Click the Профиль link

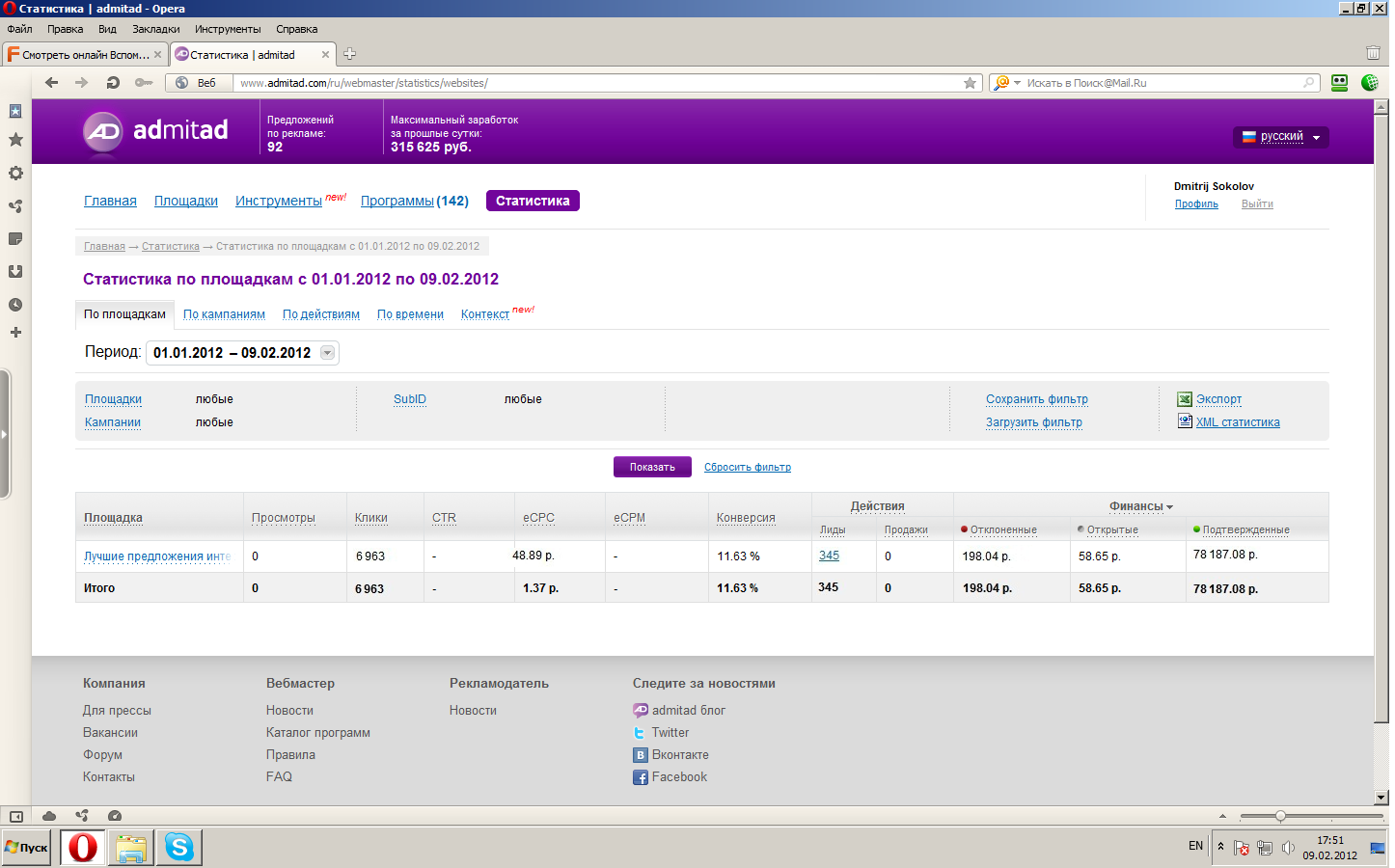tap(1196, 203)
